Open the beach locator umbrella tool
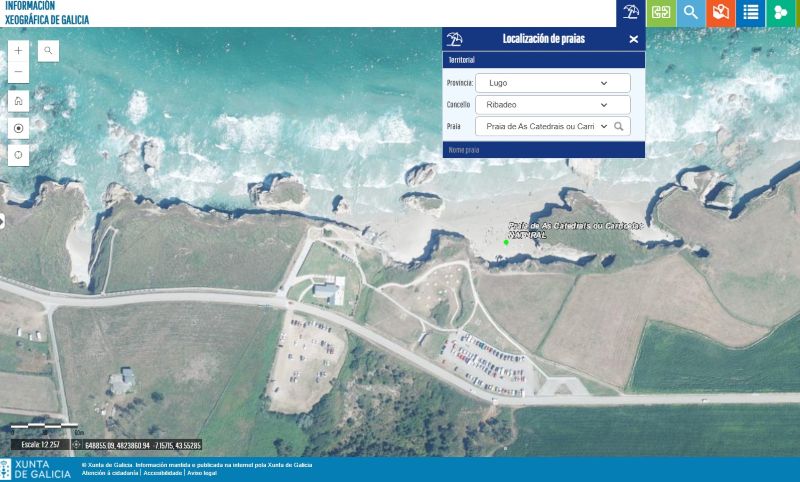 631,13
